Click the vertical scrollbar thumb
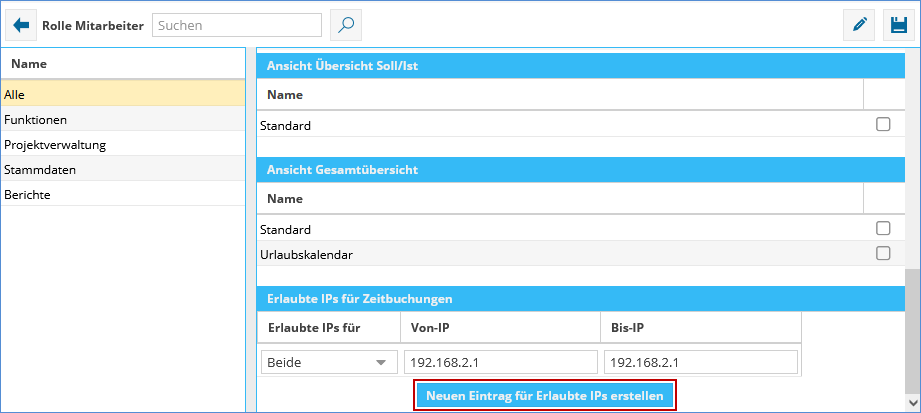Viewport: 921px width, 413px height. (x=912, y=330)
